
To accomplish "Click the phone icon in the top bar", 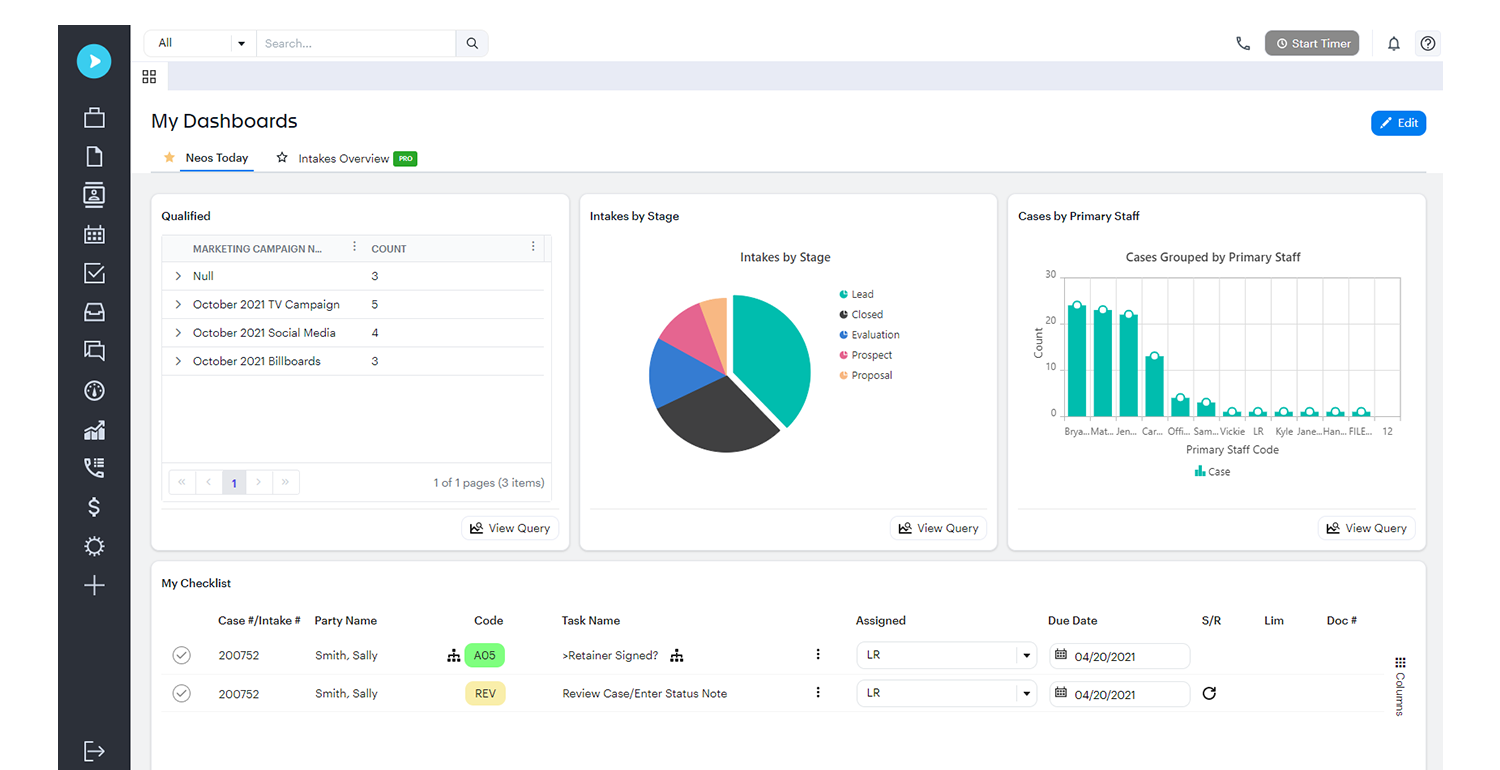I will pos(1243,43).
